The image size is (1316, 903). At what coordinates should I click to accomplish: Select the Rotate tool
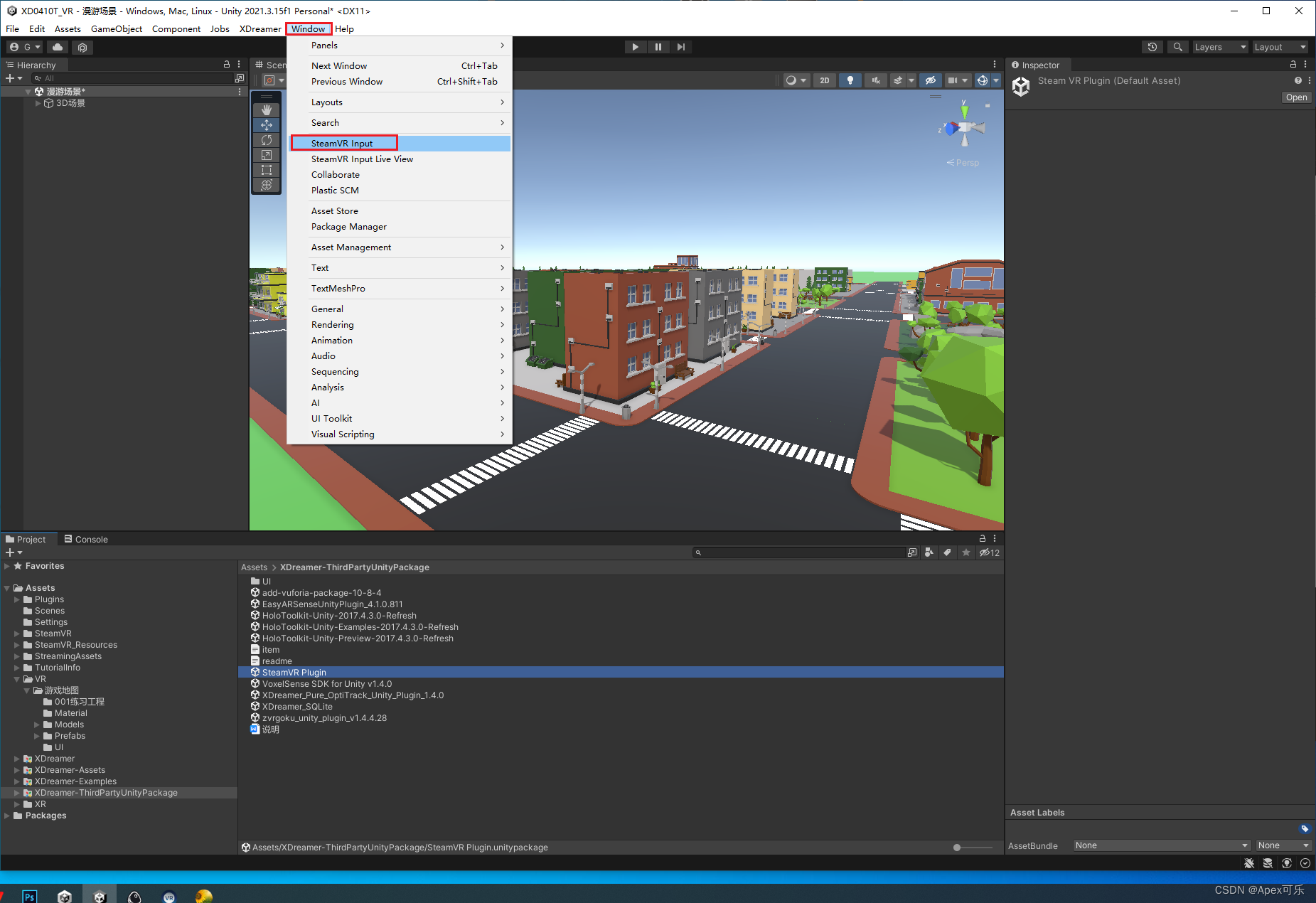[267, 140]
